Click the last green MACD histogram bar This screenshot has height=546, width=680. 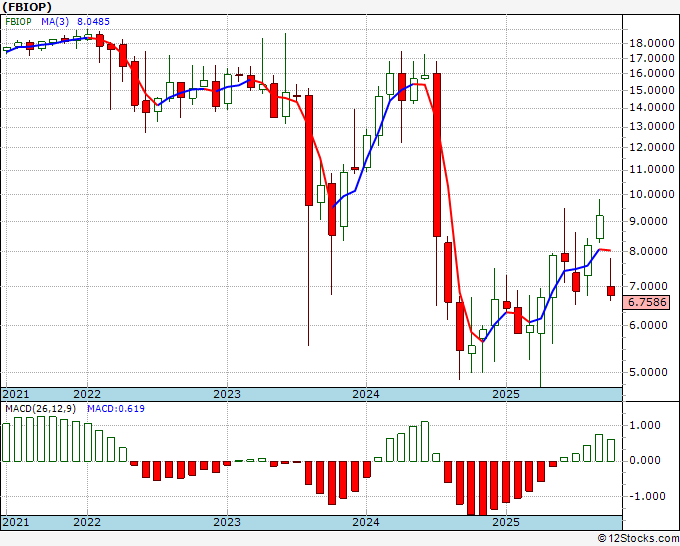tap(611, 450)
